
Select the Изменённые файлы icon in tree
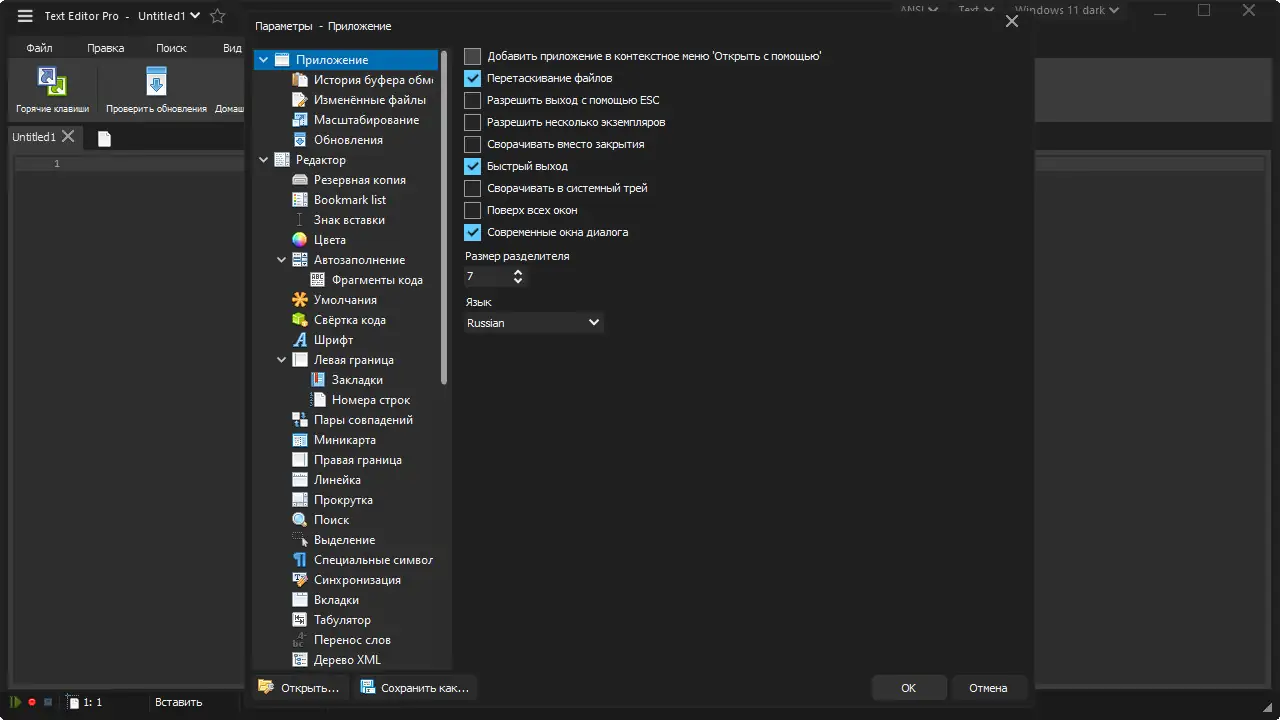tap(299, 100)
